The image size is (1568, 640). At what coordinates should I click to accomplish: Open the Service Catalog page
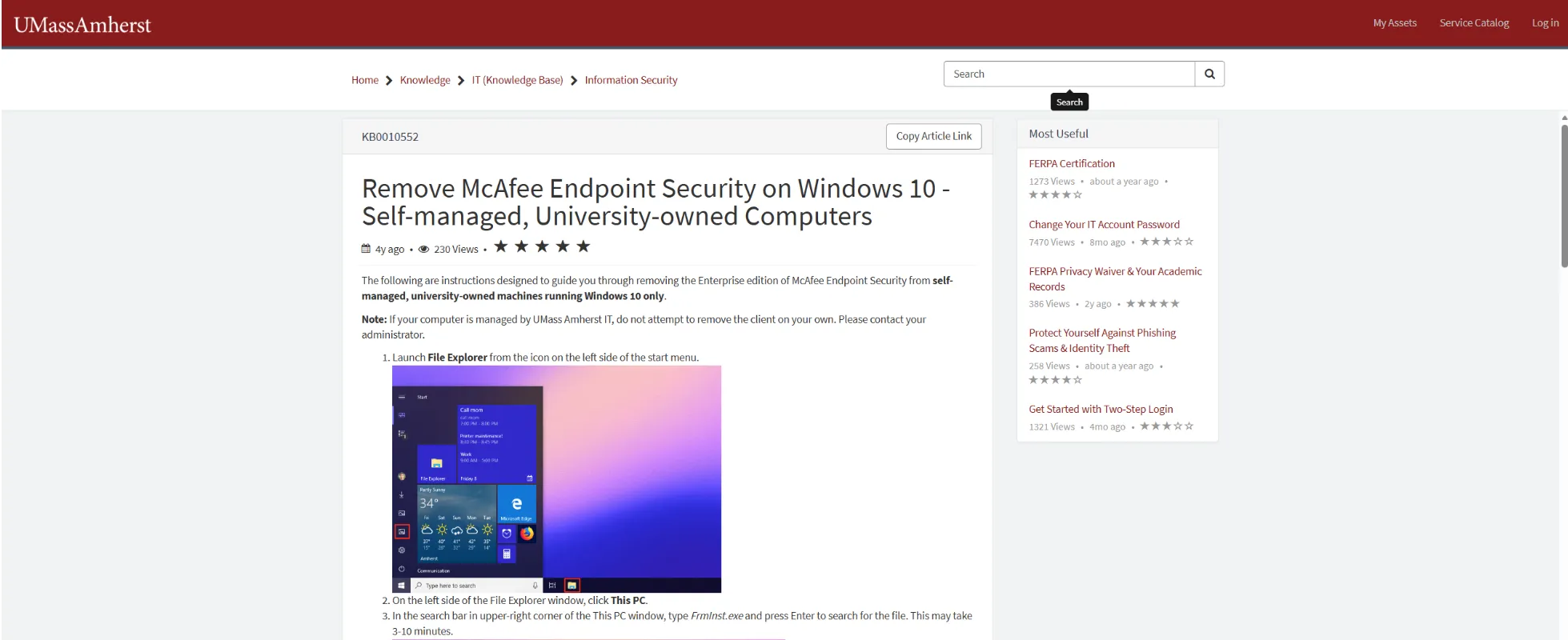(1474, 23)
